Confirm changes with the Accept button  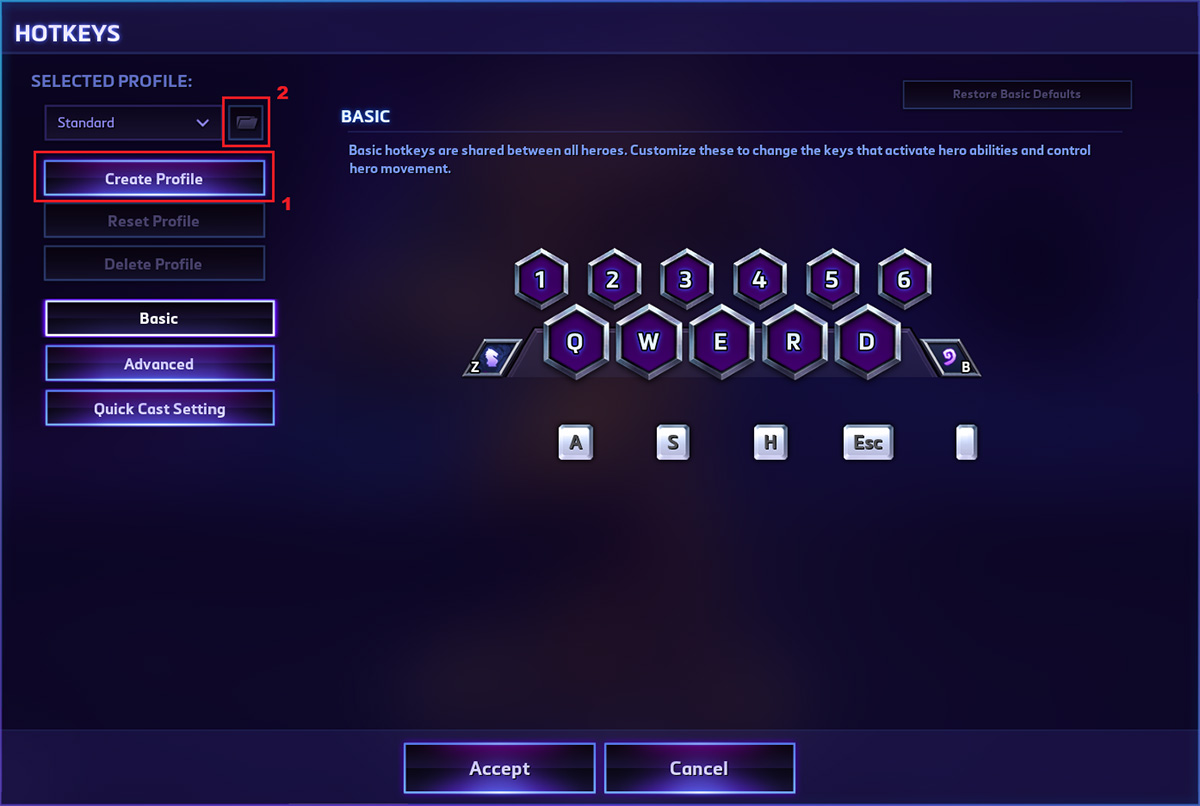tap(499, 768)
